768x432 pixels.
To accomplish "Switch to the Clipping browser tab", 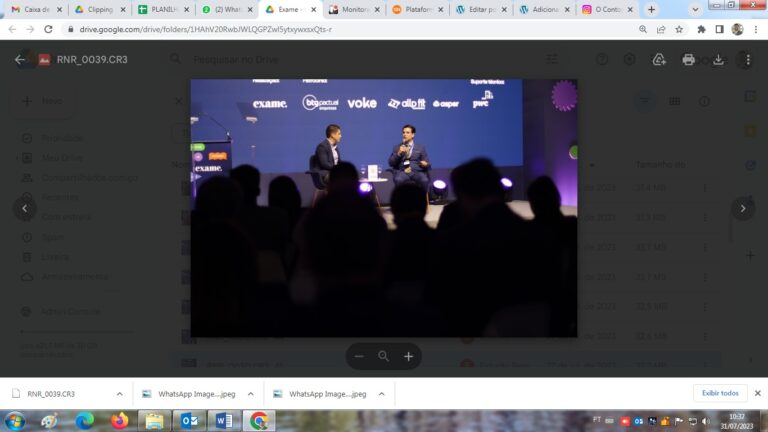I will (99, 9).
